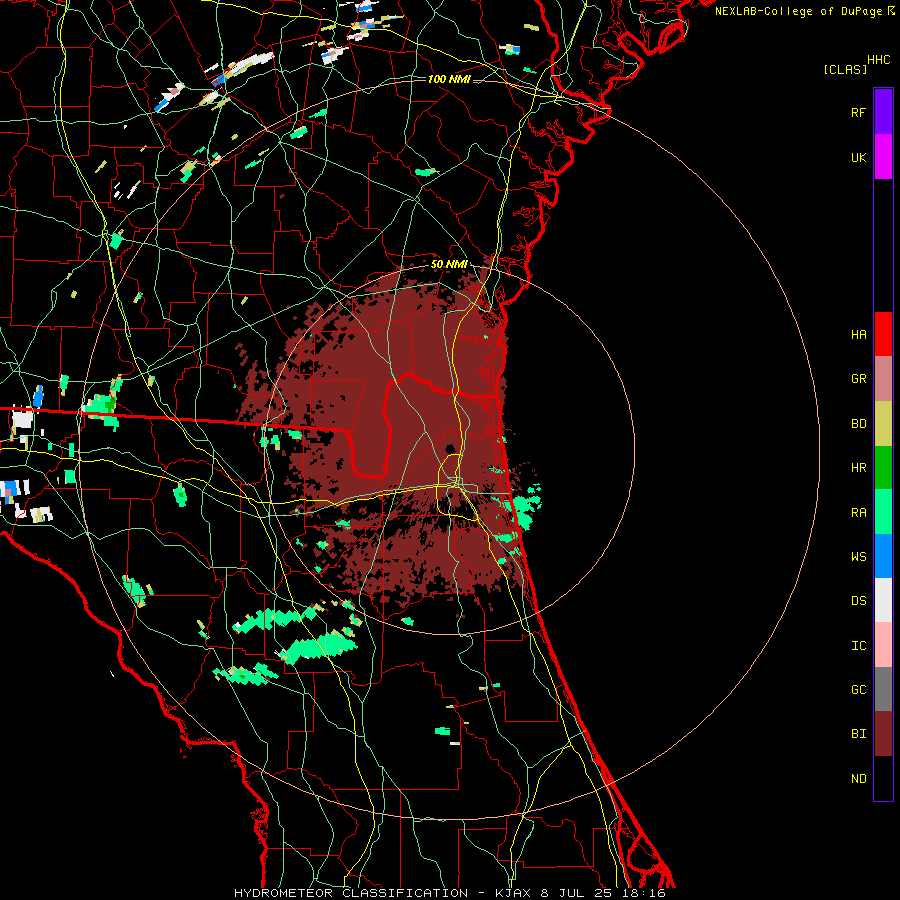Click the DS legend label
Screen dimensions: 900x900
click(859, 601)
